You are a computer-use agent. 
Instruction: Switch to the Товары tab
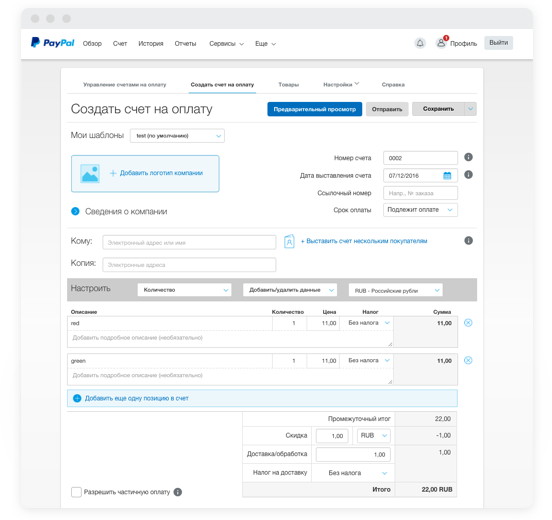(288, 84)
